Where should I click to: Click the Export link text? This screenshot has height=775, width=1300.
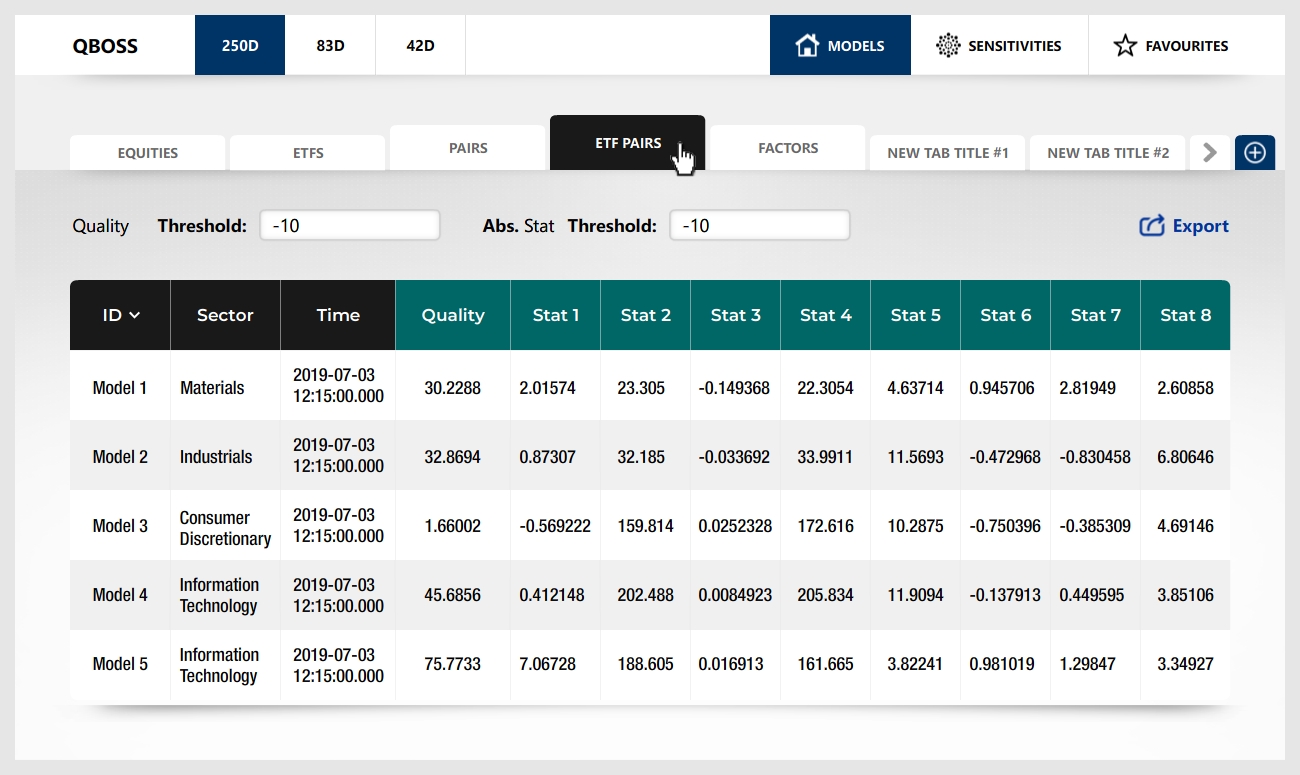tap(1200, 226)
